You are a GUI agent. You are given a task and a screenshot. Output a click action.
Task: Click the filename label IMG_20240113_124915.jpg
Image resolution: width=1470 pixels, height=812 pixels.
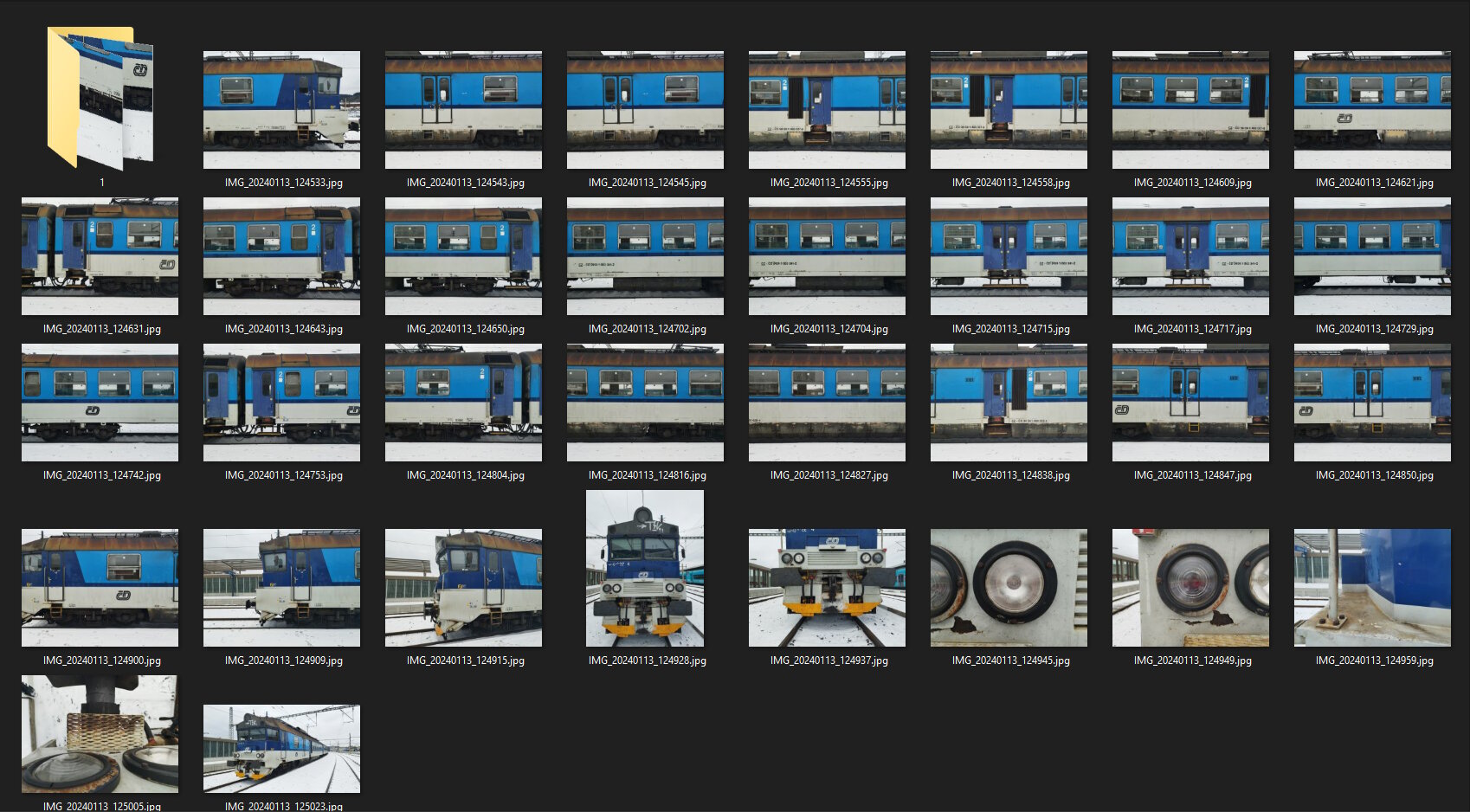465,661
